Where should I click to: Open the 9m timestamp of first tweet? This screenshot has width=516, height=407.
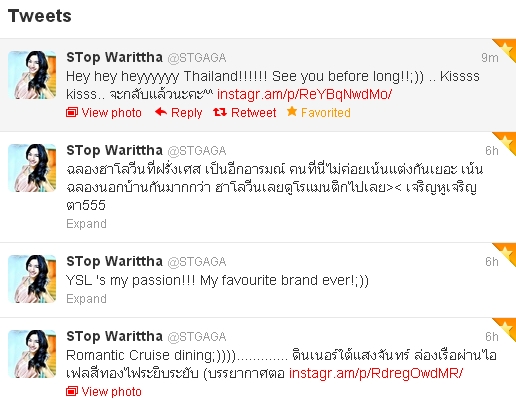click(490, 58)
